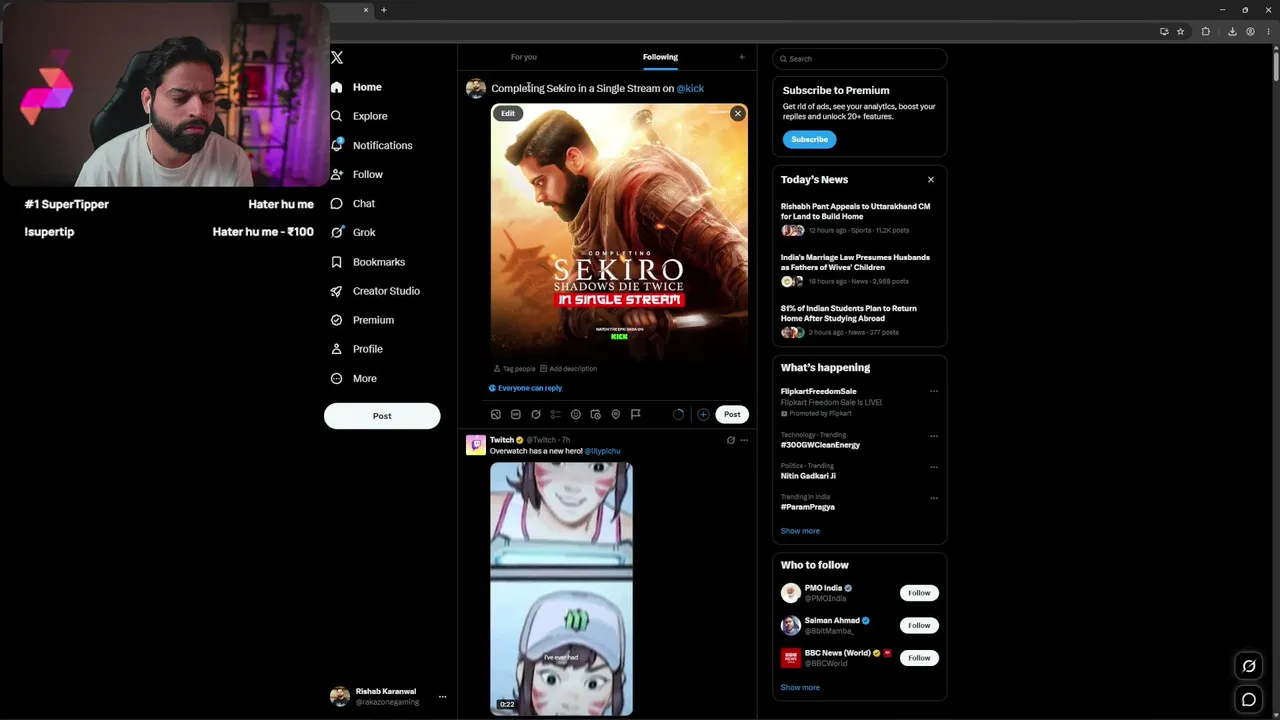Add another post to the thread
The image size is (1280, 720).
coord(703,414)
